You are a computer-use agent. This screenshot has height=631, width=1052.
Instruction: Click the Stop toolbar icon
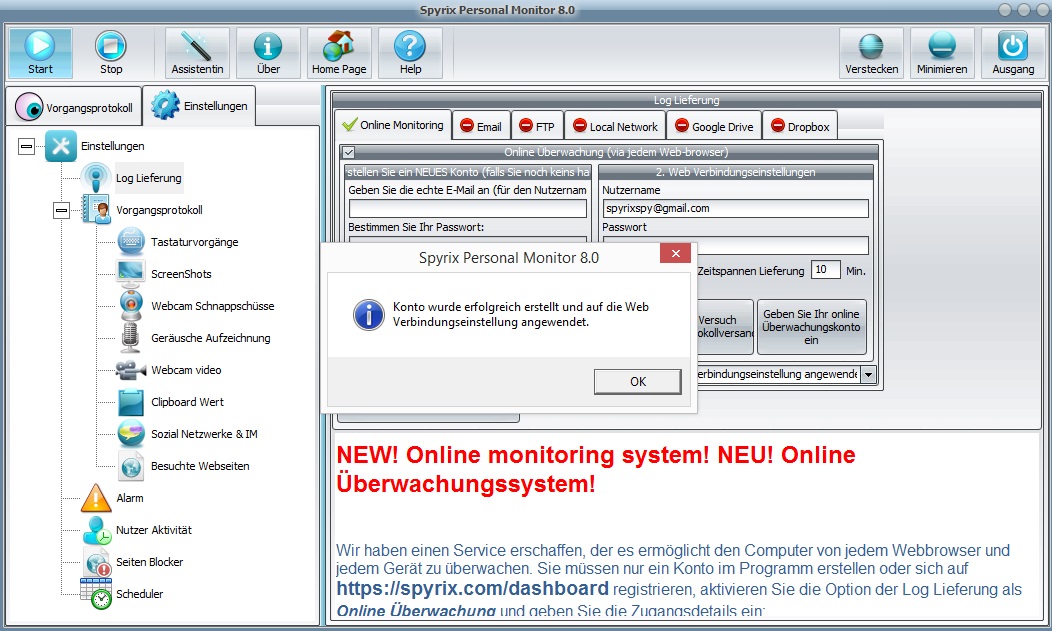[111, 46]
